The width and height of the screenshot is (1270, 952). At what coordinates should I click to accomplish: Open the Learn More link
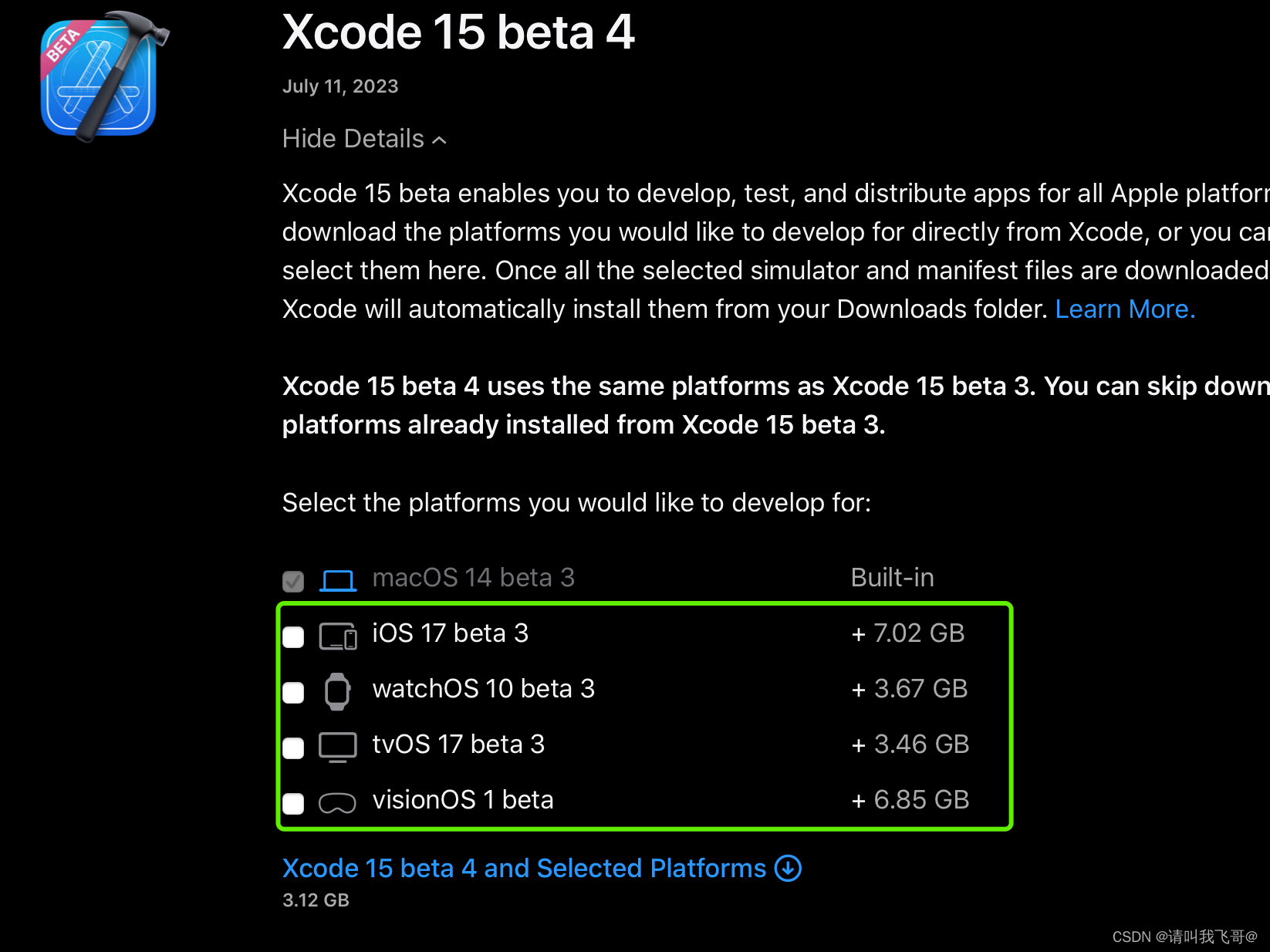[x=1125, y=309]
